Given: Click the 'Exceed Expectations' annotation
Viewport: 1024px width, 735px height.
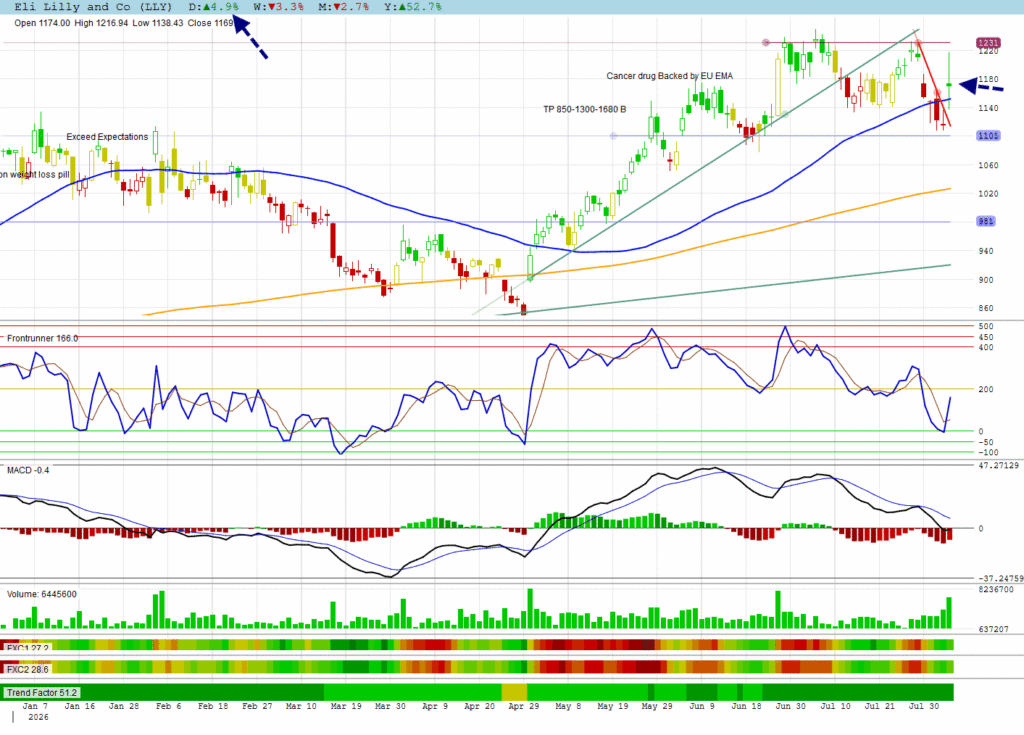Looking at the screenshot, I should tap(107, 137).
